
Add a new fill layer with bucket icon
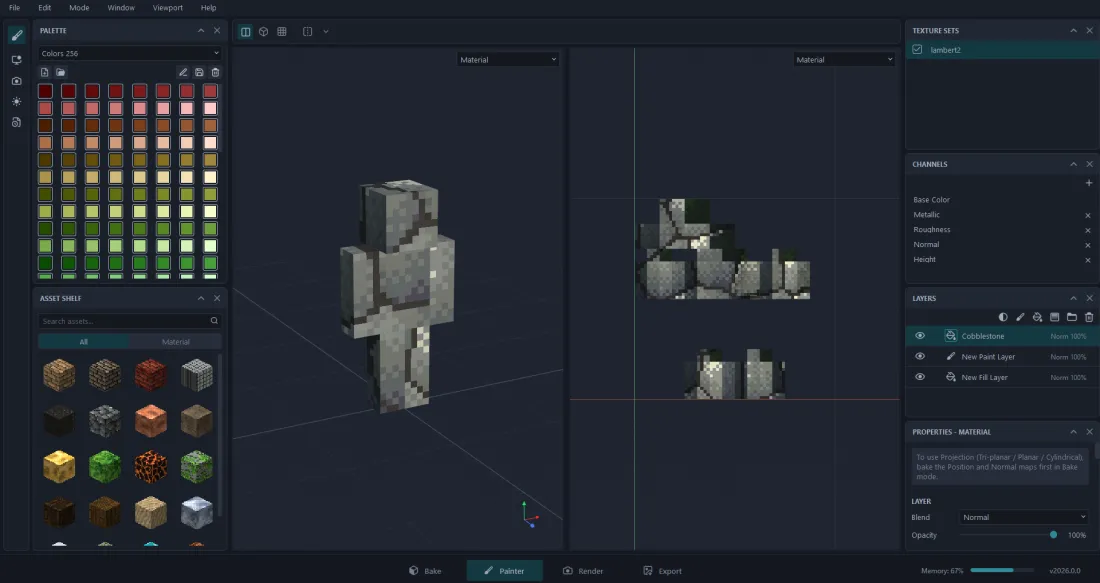1038,317
